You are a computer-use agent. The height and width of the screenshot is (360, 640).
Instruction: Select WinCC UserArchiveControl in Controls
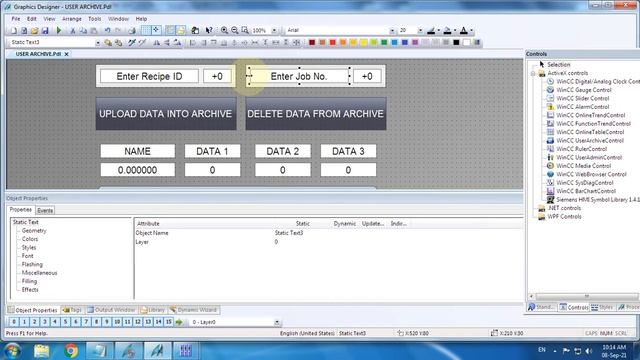point(590,140)
